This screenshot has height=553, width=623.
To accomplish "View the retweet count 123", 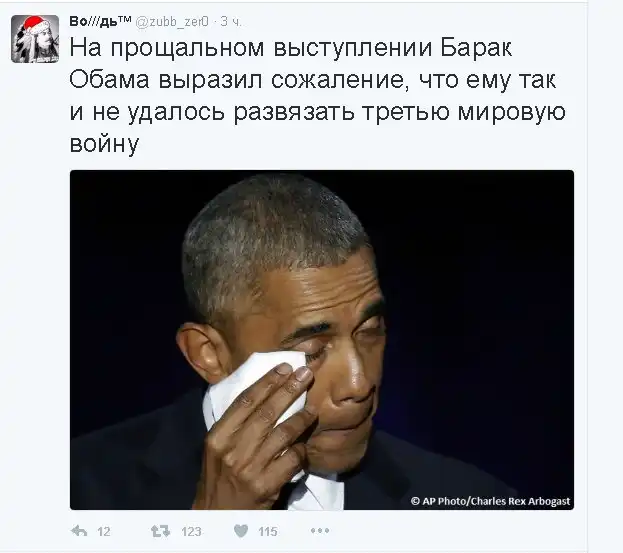I will pyautogui.click(x=191, y=532).
